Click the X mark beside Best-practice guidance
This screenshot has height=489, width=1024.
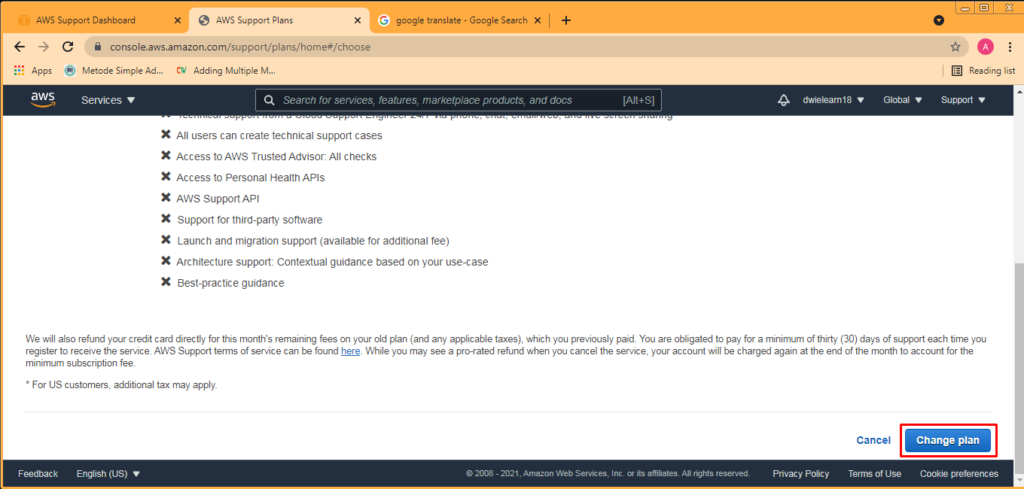point(166,282)
